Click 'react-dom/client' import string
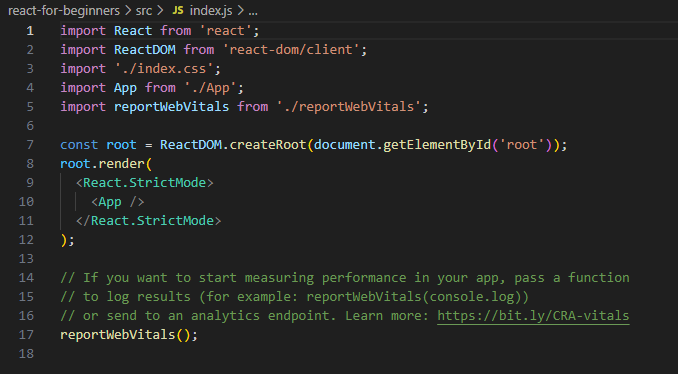678x374 pixels. tap(291, 50)
